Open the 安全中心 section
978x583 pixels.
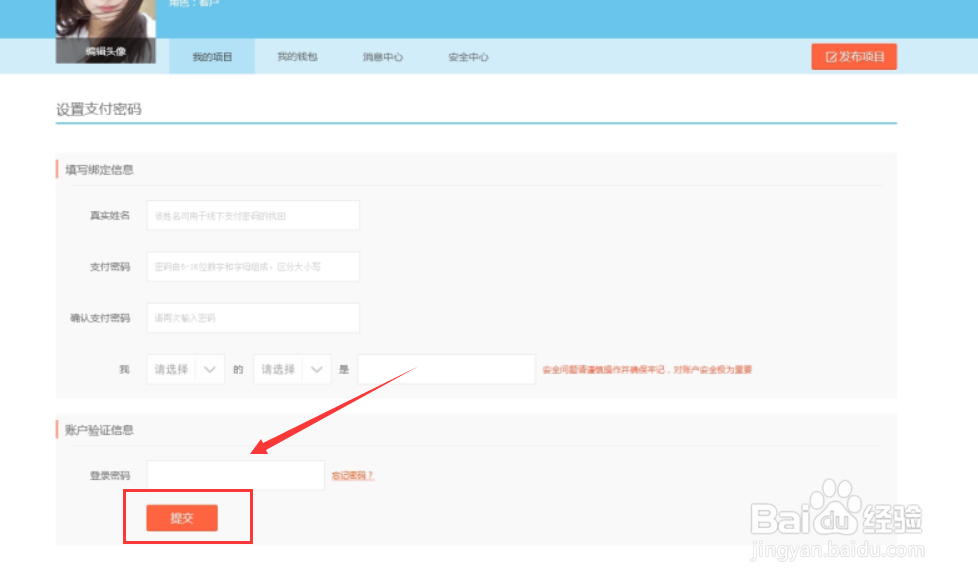pyautogui.click(x=466, y=56)
